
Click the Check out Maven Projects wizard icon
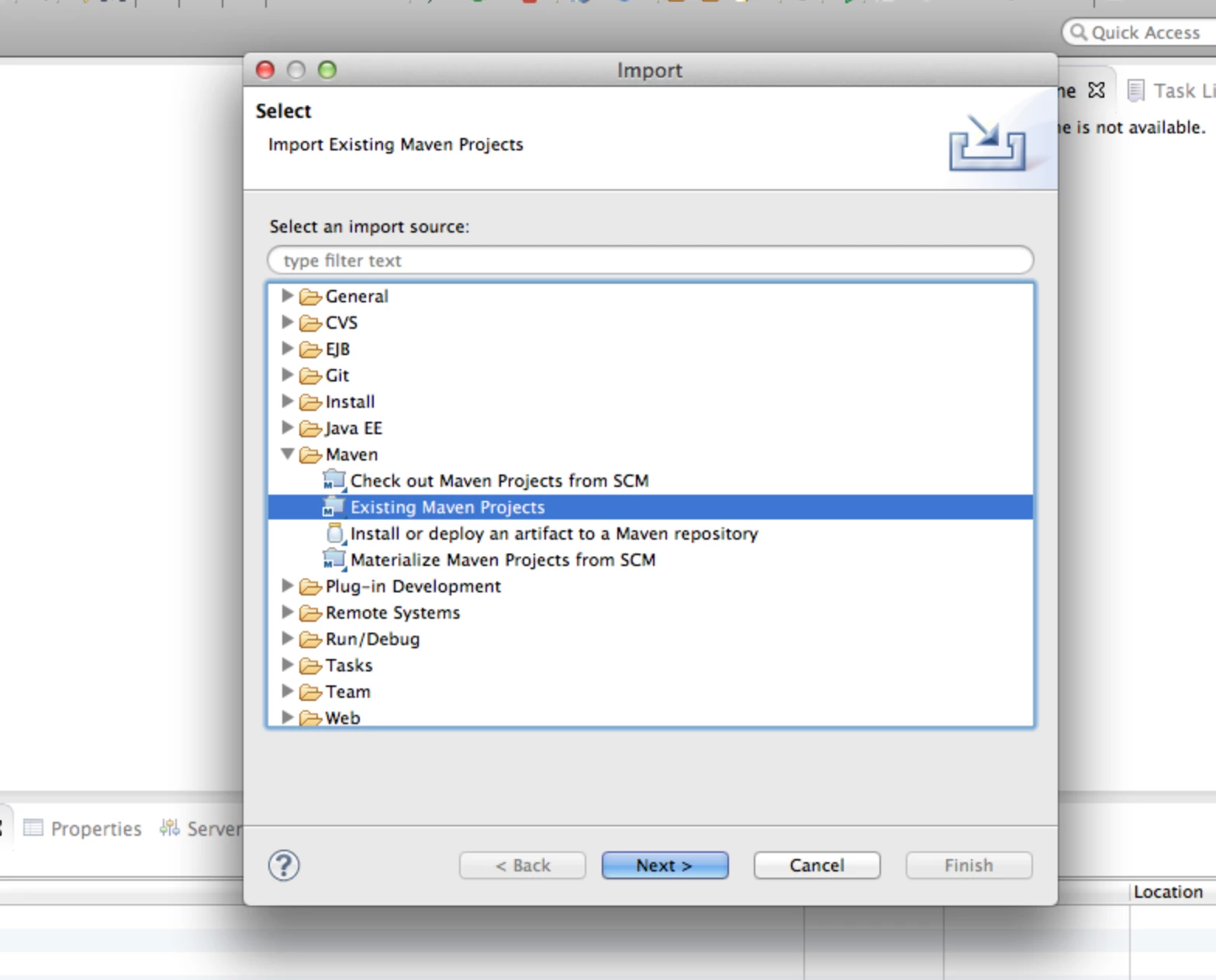pos(334,481)
